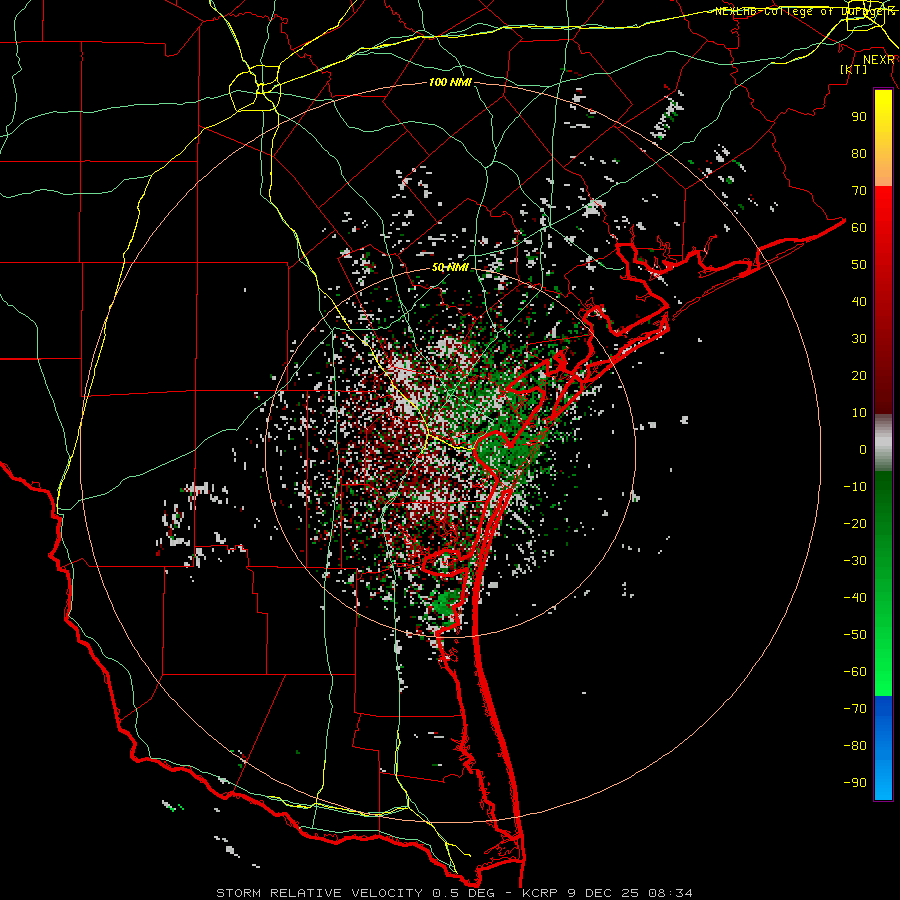
Task: Click the 50 value on velocity scale
Action: (x=859, y=265)
